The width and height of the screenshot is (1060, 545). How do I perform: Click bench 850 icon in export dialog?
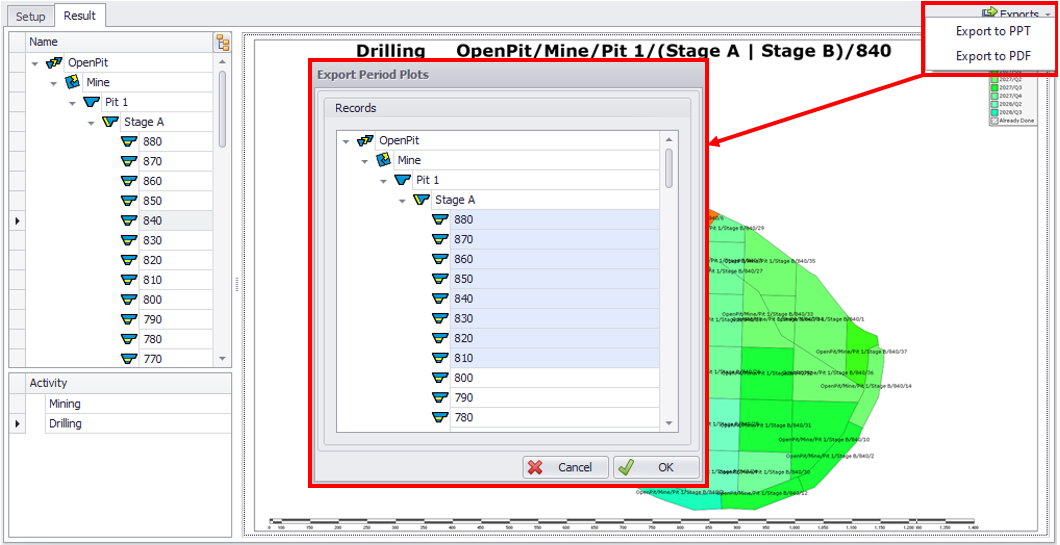click(x=441, y=279)
